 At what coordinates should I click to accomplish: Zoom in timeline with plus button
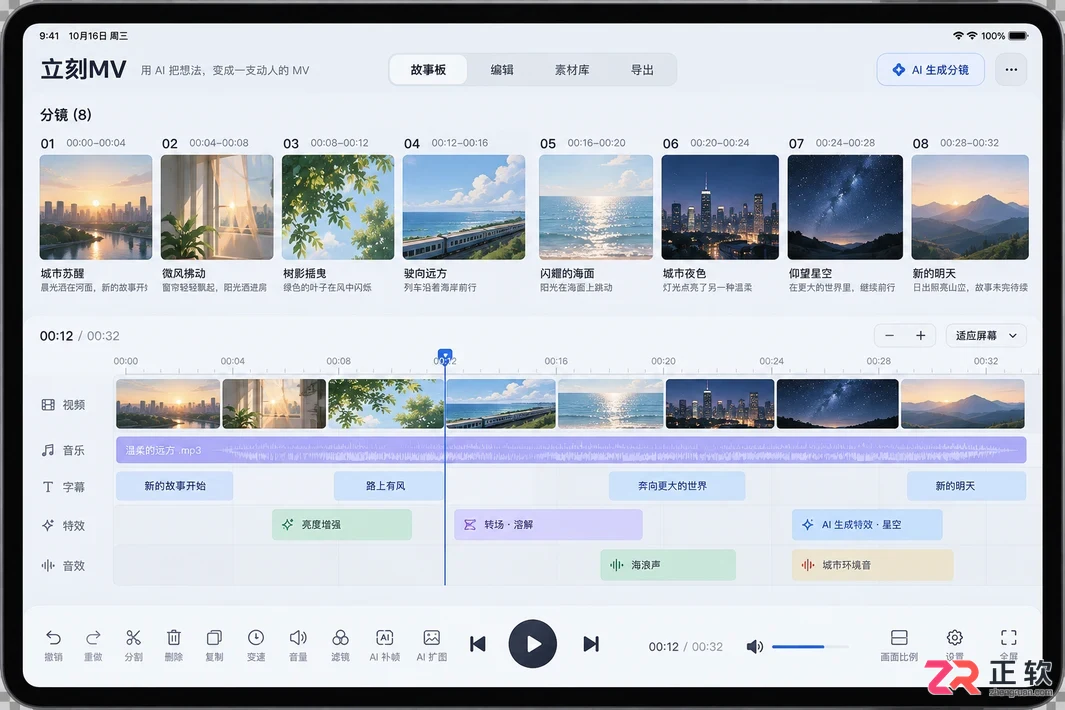[920, 336]
